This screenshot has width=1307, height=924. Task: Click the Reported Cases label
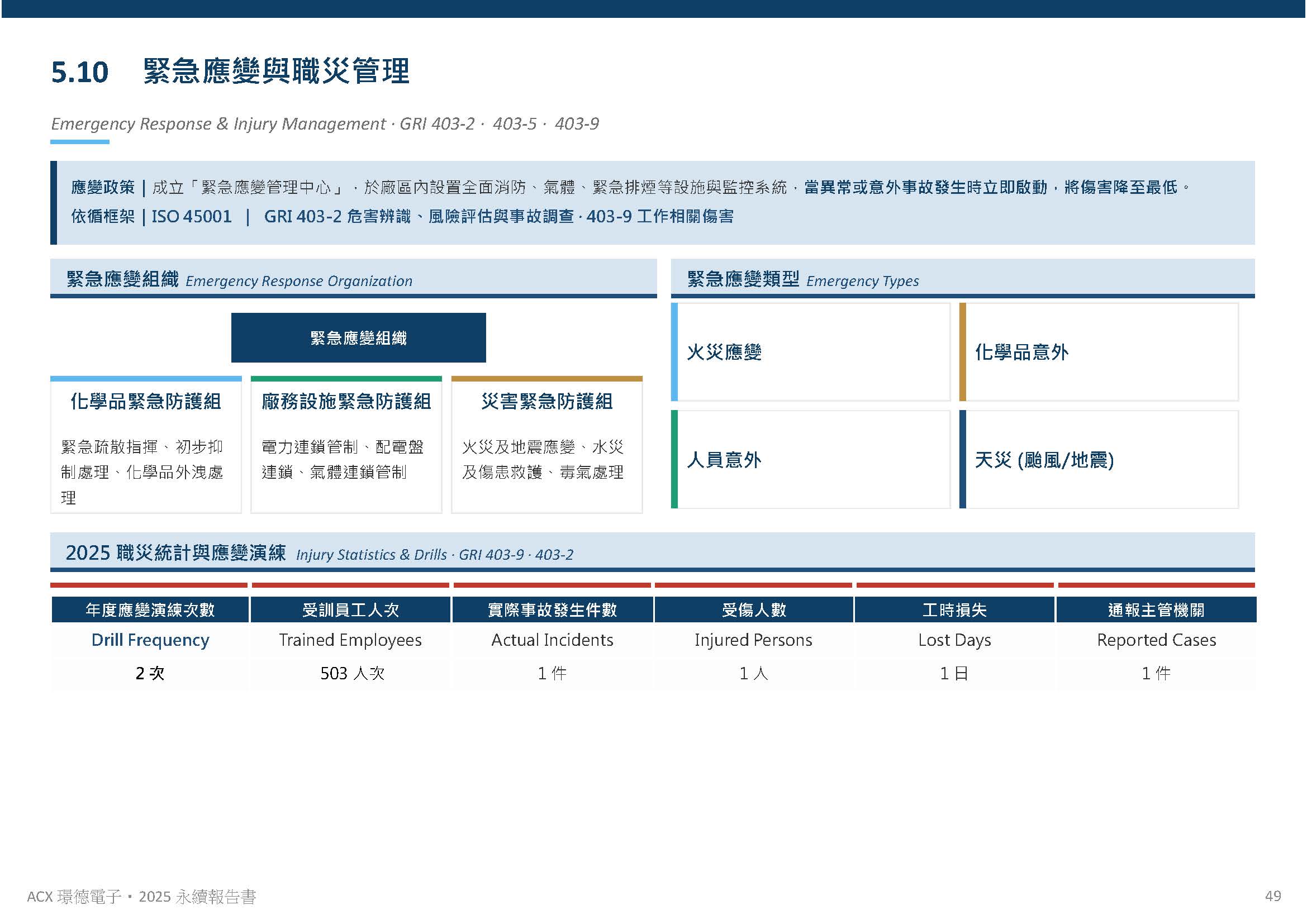1156,640
